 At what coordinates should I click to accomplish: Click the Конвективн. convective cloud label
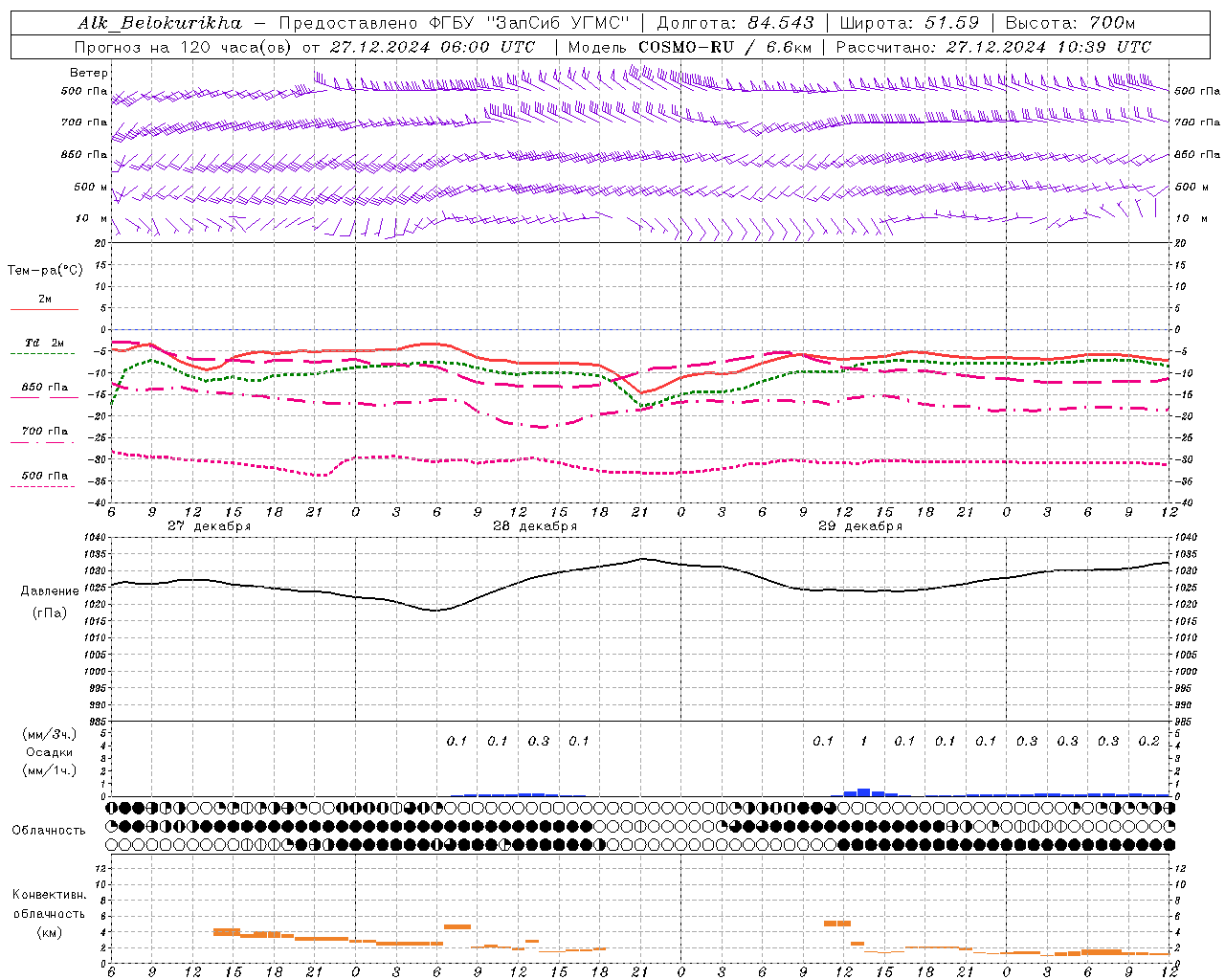click(49, 895)
